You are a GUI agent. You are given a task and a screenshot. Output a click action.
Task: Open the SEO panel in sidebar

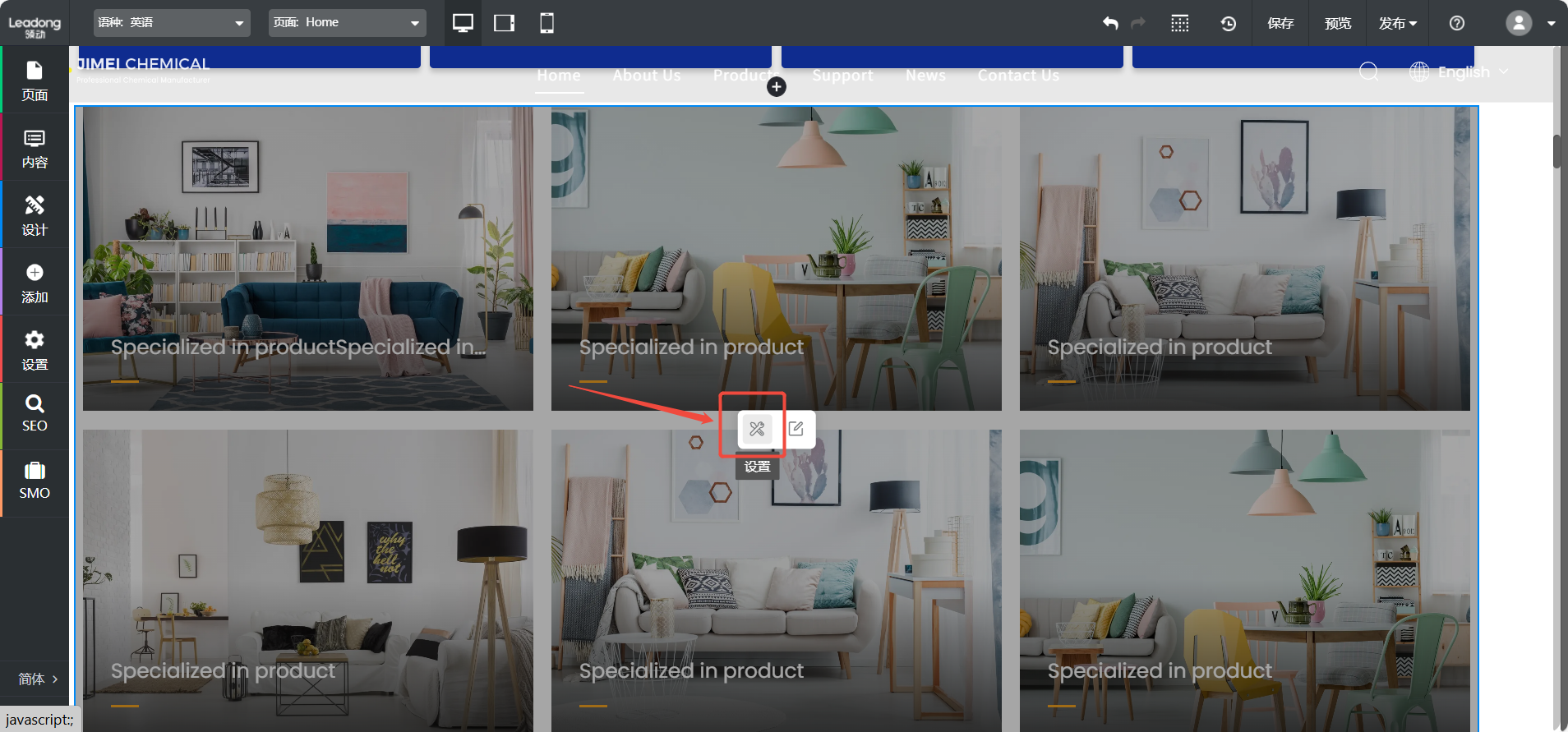pos(35,413)
